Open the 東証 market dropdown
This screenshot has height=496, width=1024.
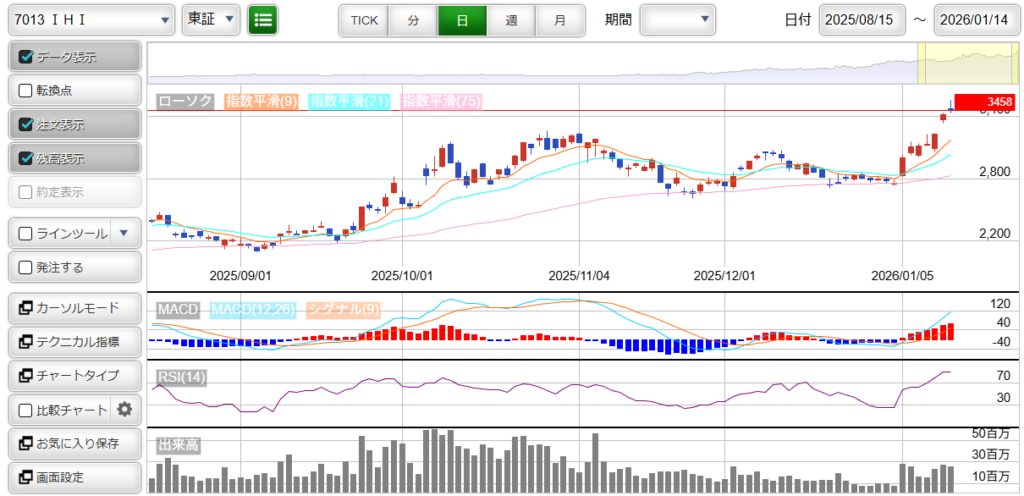click(211, 20)
